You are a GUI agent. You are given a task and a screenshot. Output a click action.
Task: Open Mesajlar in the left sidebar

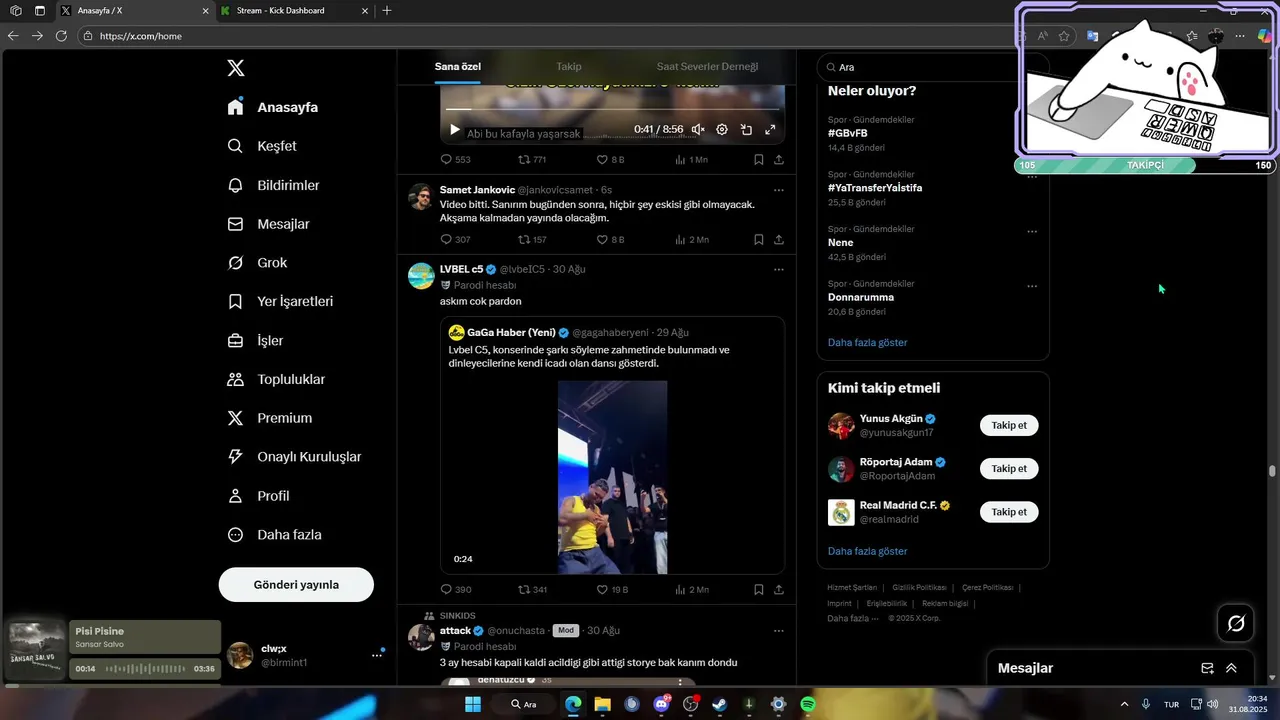(x=268, y=224)
